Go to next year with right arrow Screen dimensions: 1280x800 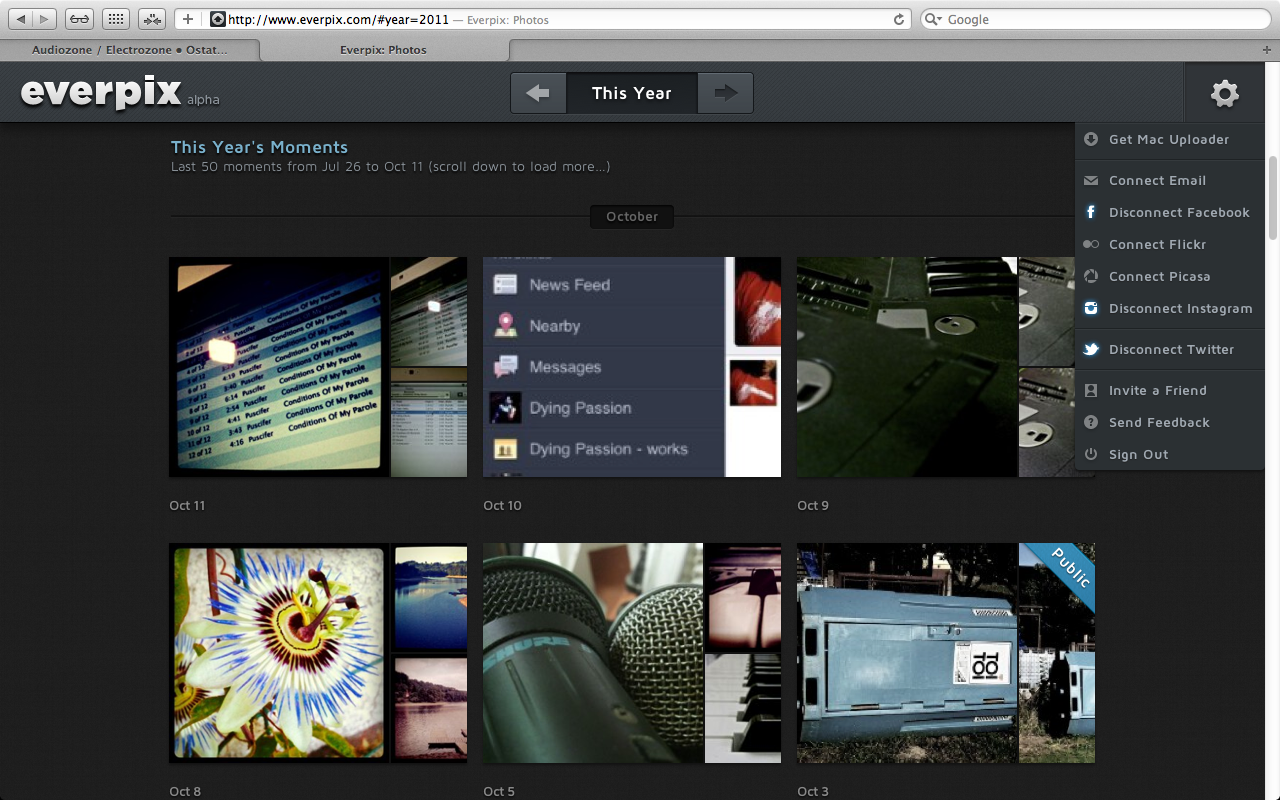click(x=725, y=93)
